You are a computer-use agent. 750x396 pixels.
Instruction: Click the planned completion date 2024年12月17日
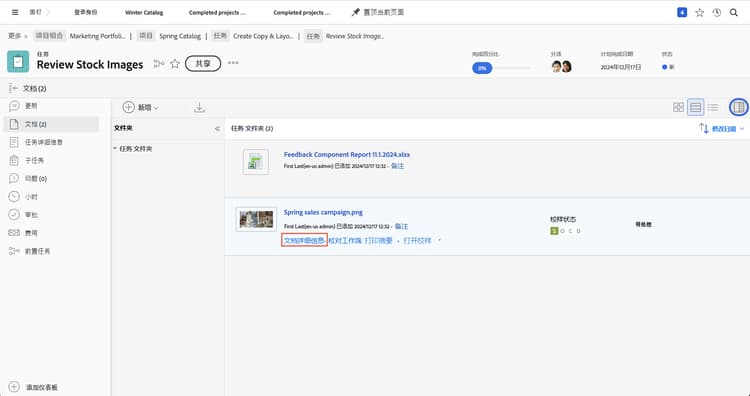click(621, 67)
